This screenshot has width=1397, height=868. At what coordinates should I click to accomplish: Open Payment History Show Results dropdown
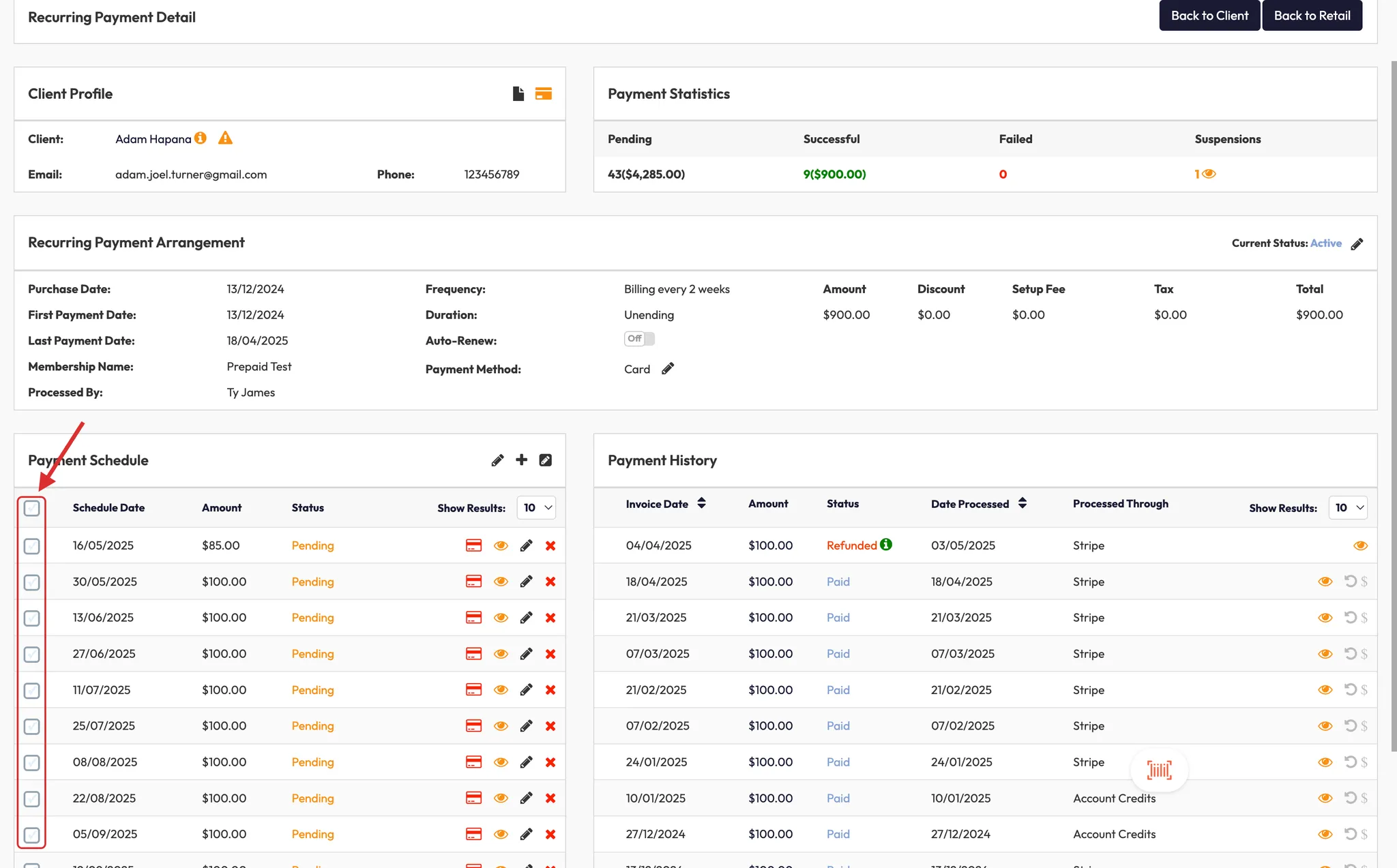(1348, 508)
